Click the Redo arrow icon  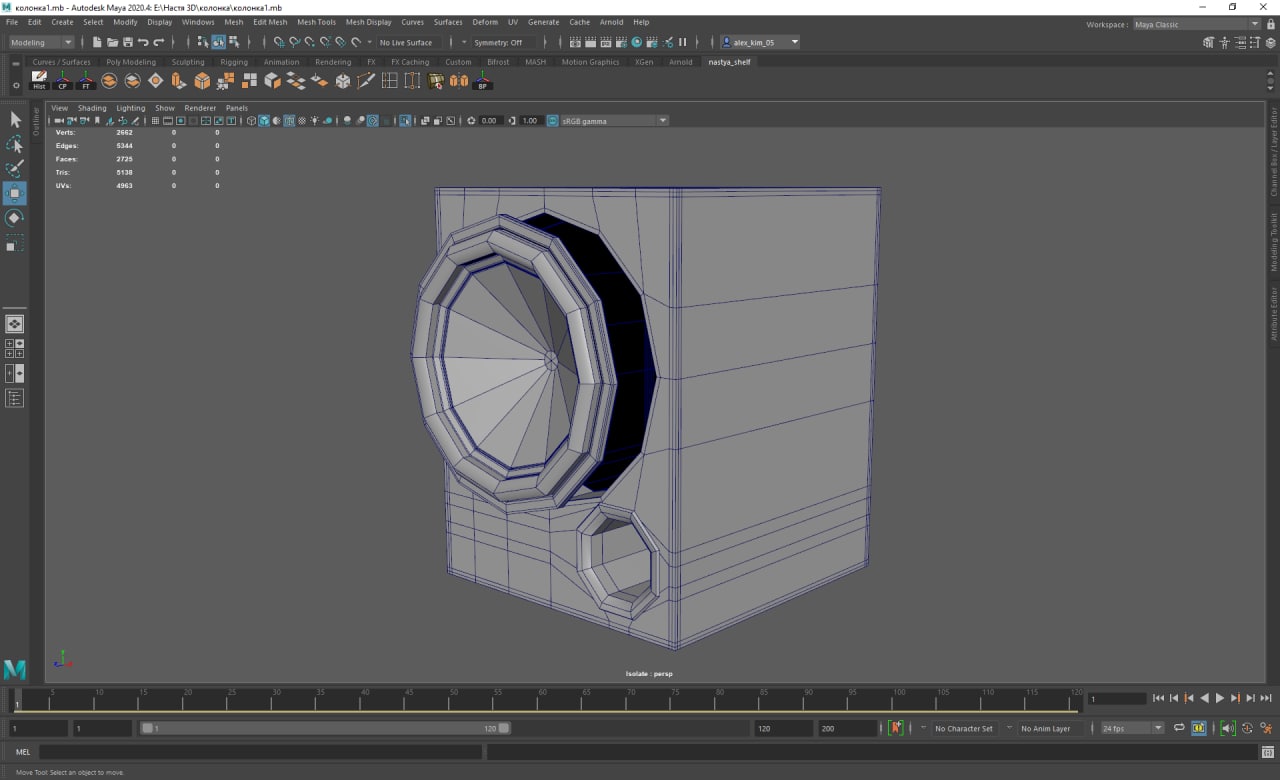(158, 42)
